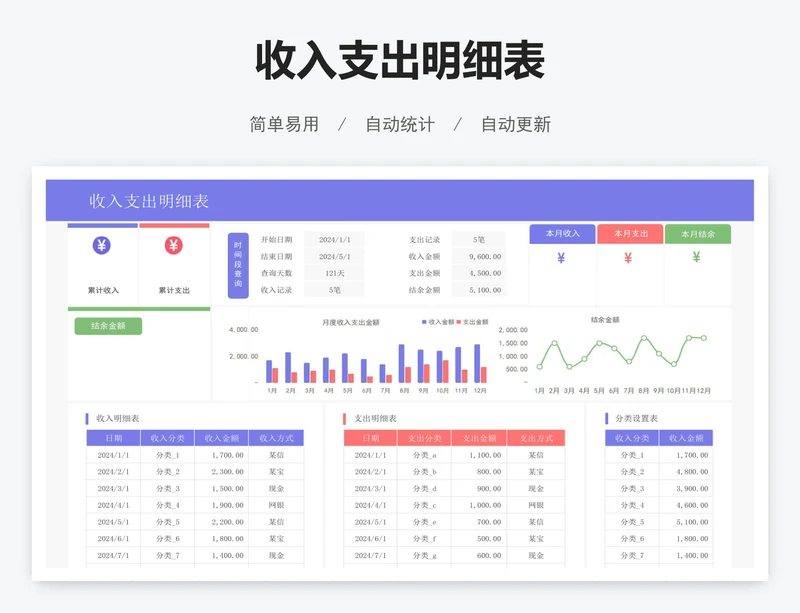Click the 日期 header in 支出明细表
800x613 pixels.
click(370, 438)
